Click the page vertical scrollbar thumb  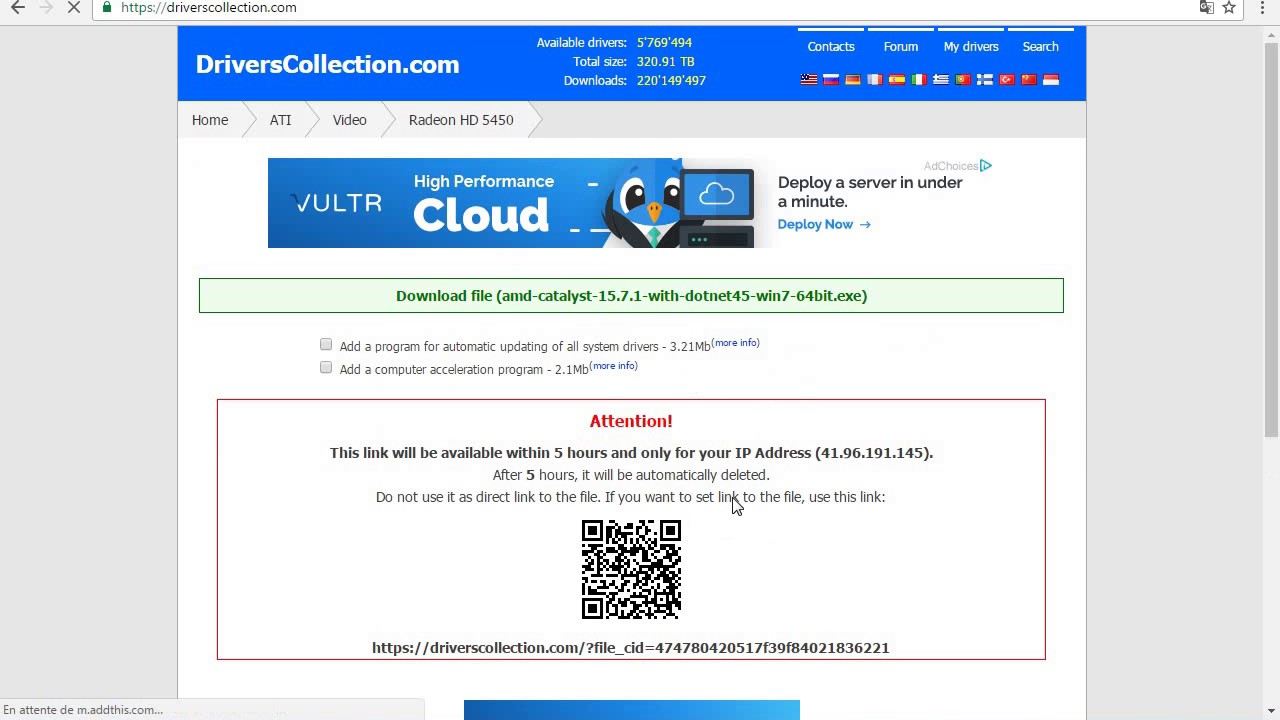pos(1271,240)
